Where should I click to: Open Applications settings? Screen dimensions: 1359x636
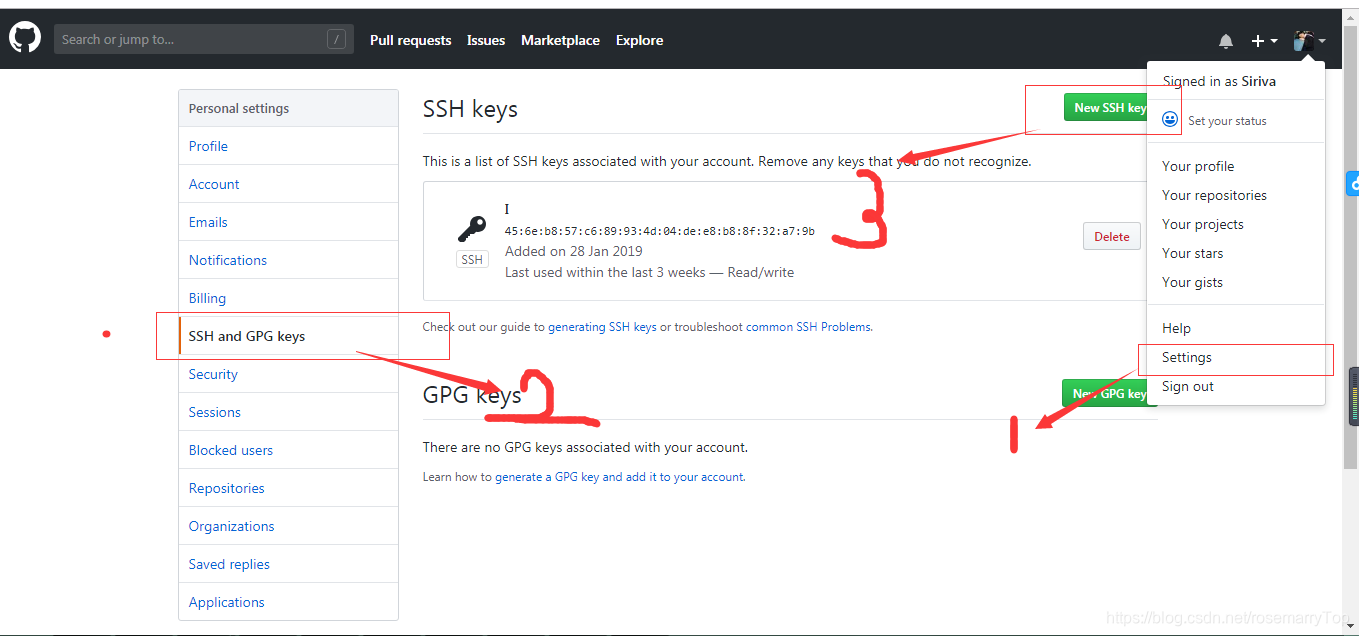[288, 602]
